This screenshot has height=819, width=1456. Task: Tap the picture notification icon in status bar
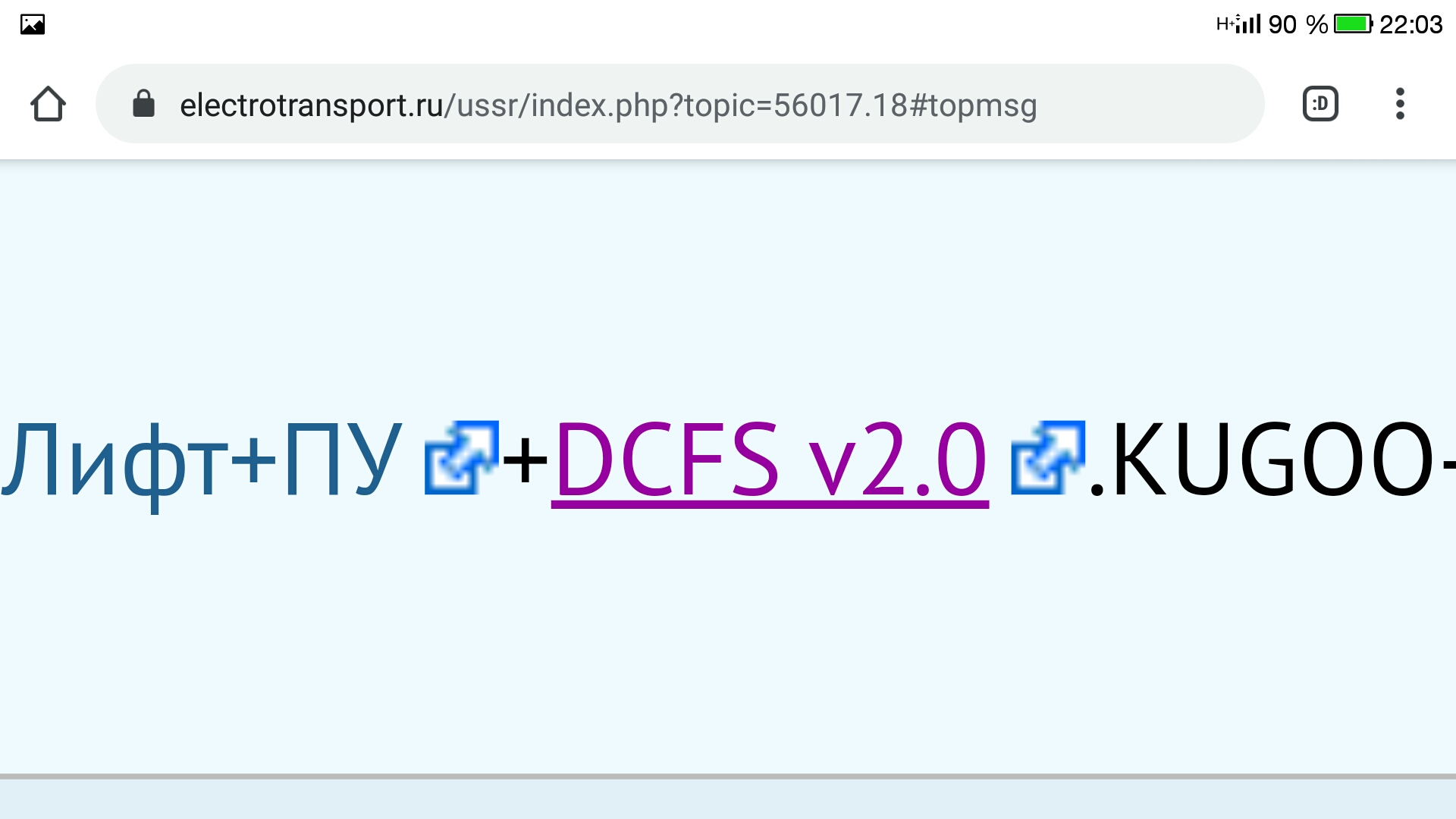pos(33,24)
